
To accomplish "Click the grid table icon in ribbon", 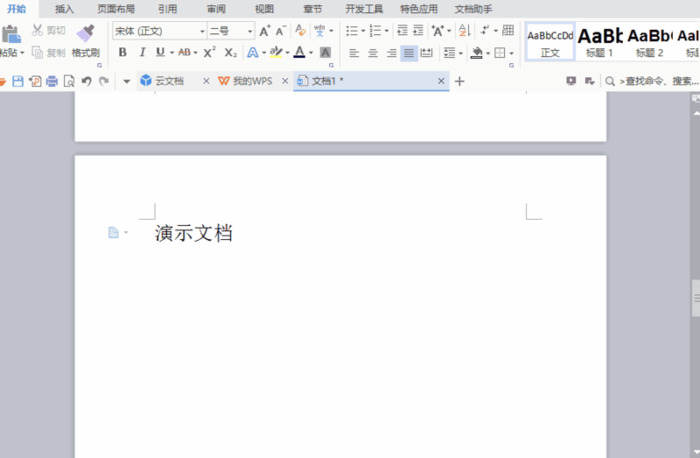I will pos(508,30).
